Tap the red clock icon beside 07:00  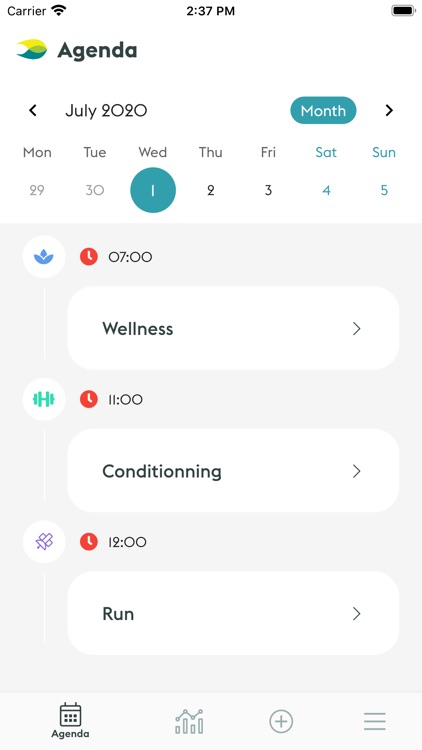(x=89, y=257)
